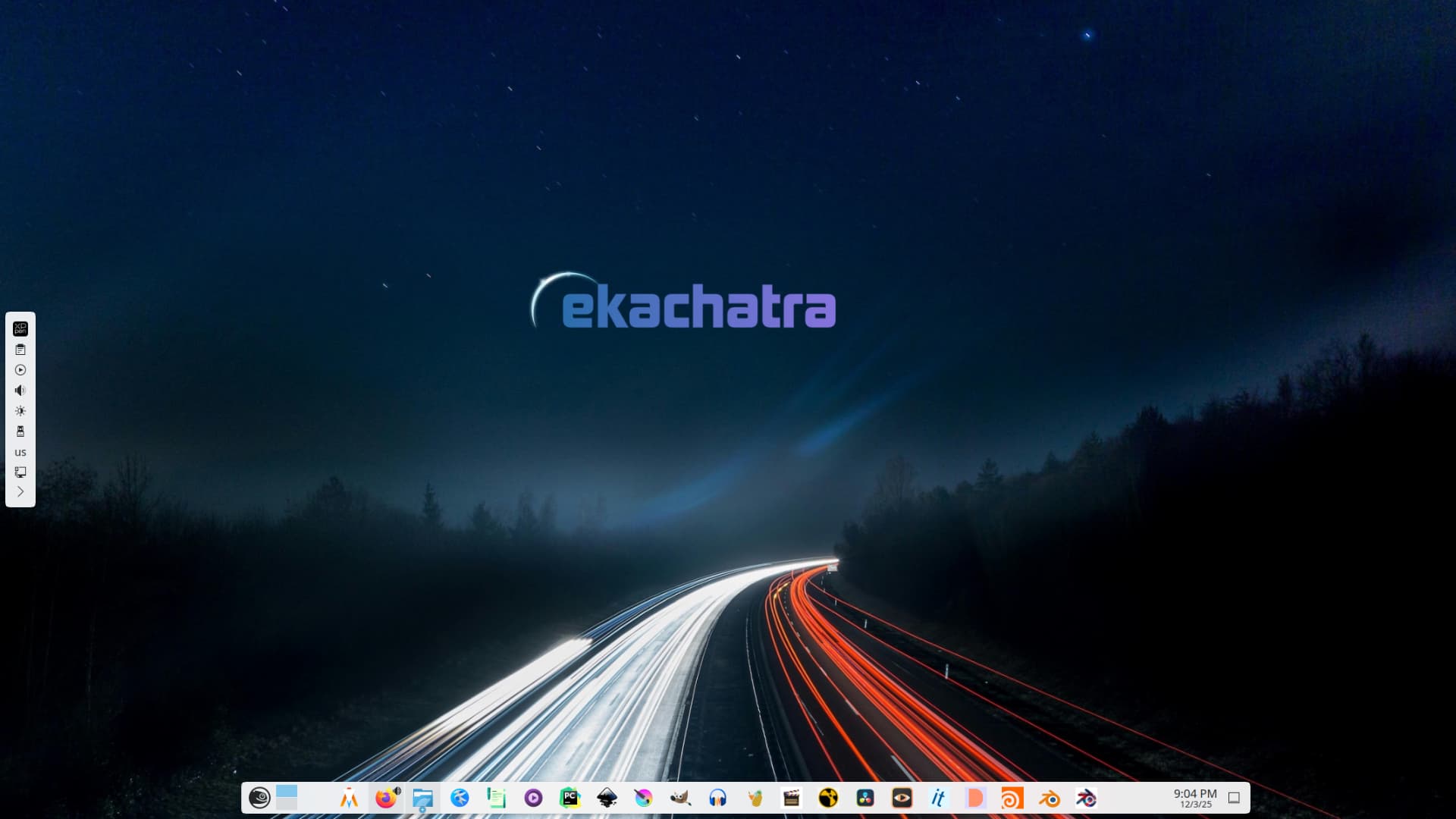Open DaVinci Resolve from the taskbar
This screenshot has height=819, width=1456.
pos(865,798)
